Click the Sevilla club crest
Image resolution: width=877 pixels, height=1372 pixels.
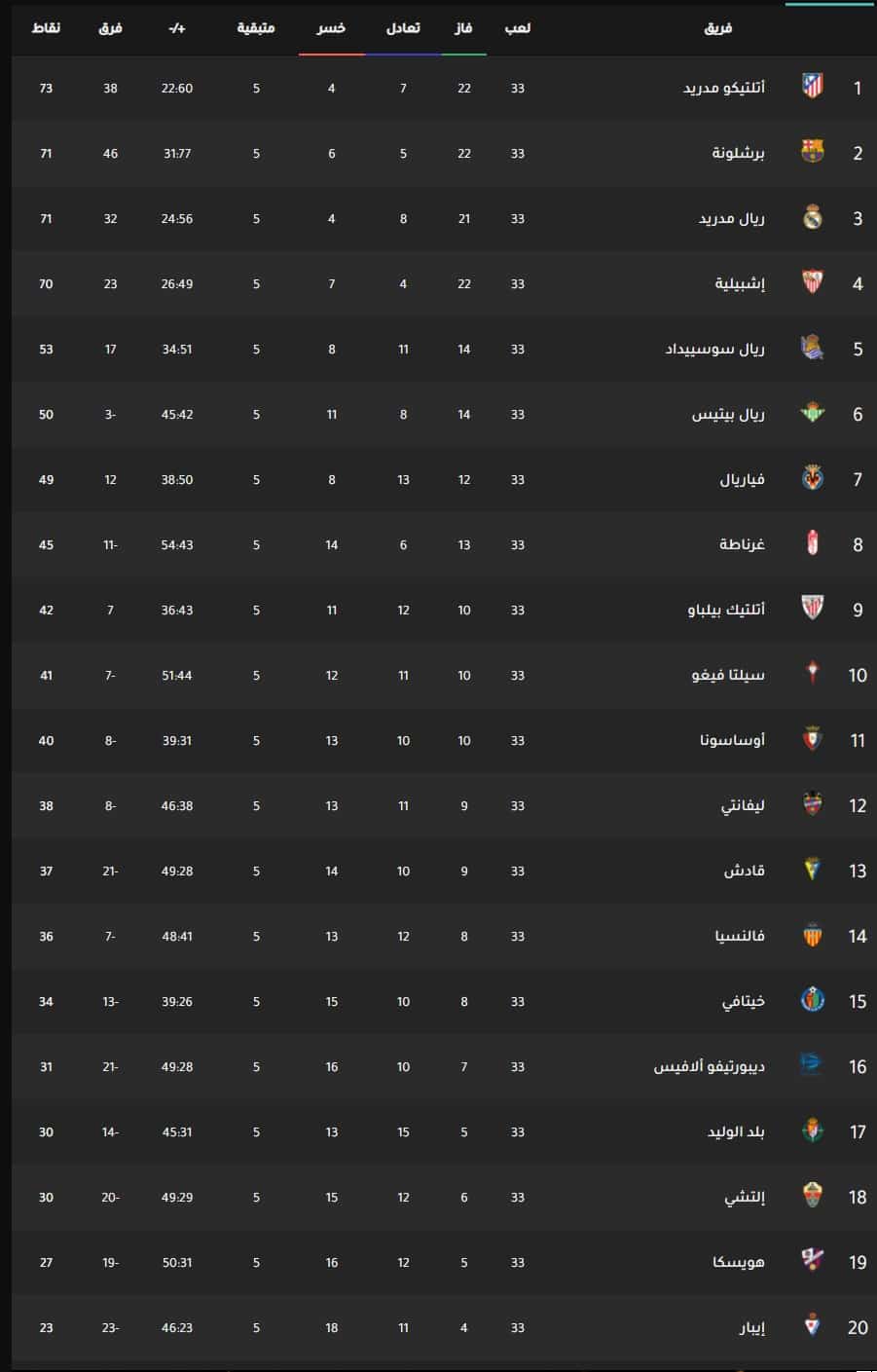click(812, 283)
